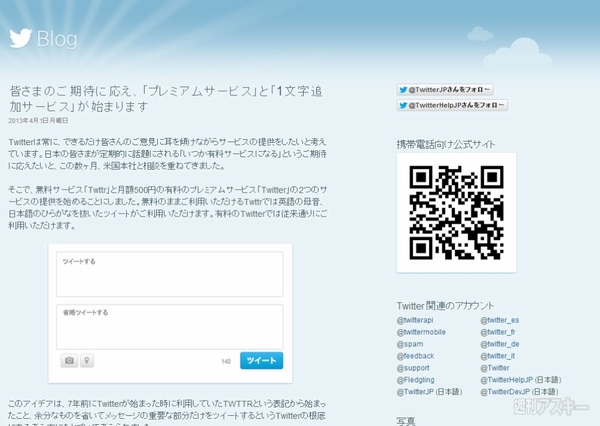Open the @support account link
Image resolution: width=600 pixels, height=426 pixels.
tap(413, 368)
